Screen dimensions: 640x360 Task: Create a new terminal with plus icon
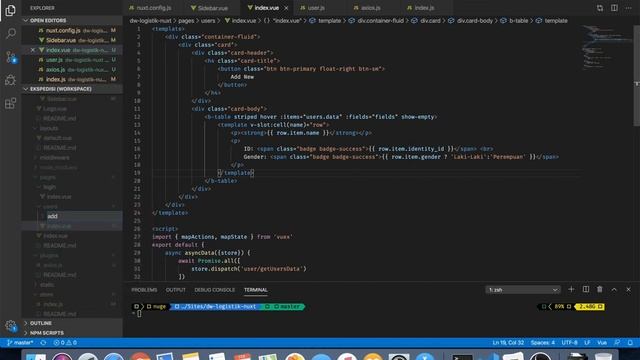(571, 289)
